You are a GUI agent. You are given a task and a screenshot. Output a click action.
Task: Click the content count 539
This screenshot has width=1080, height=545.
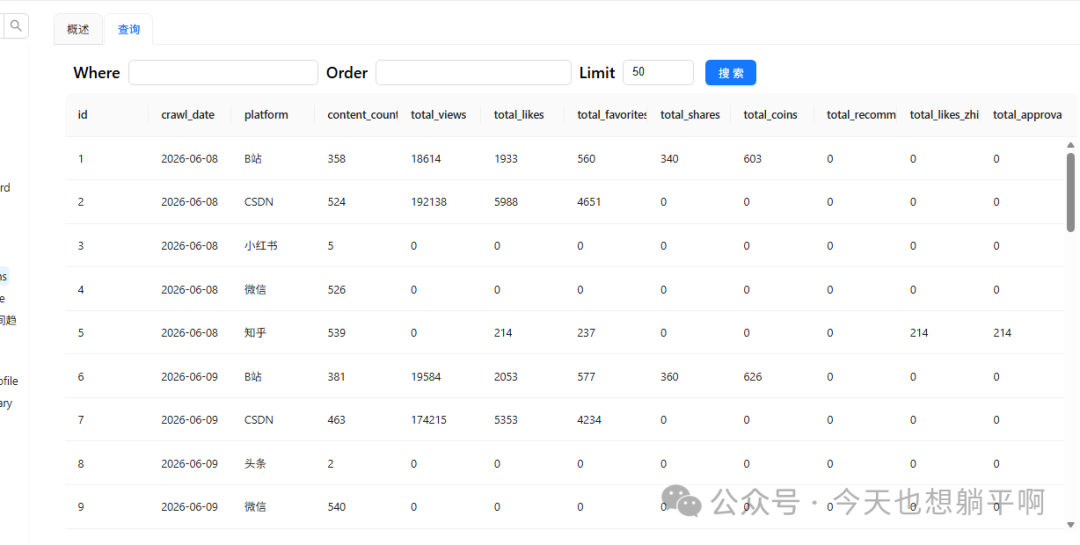[x=337, y=333]
